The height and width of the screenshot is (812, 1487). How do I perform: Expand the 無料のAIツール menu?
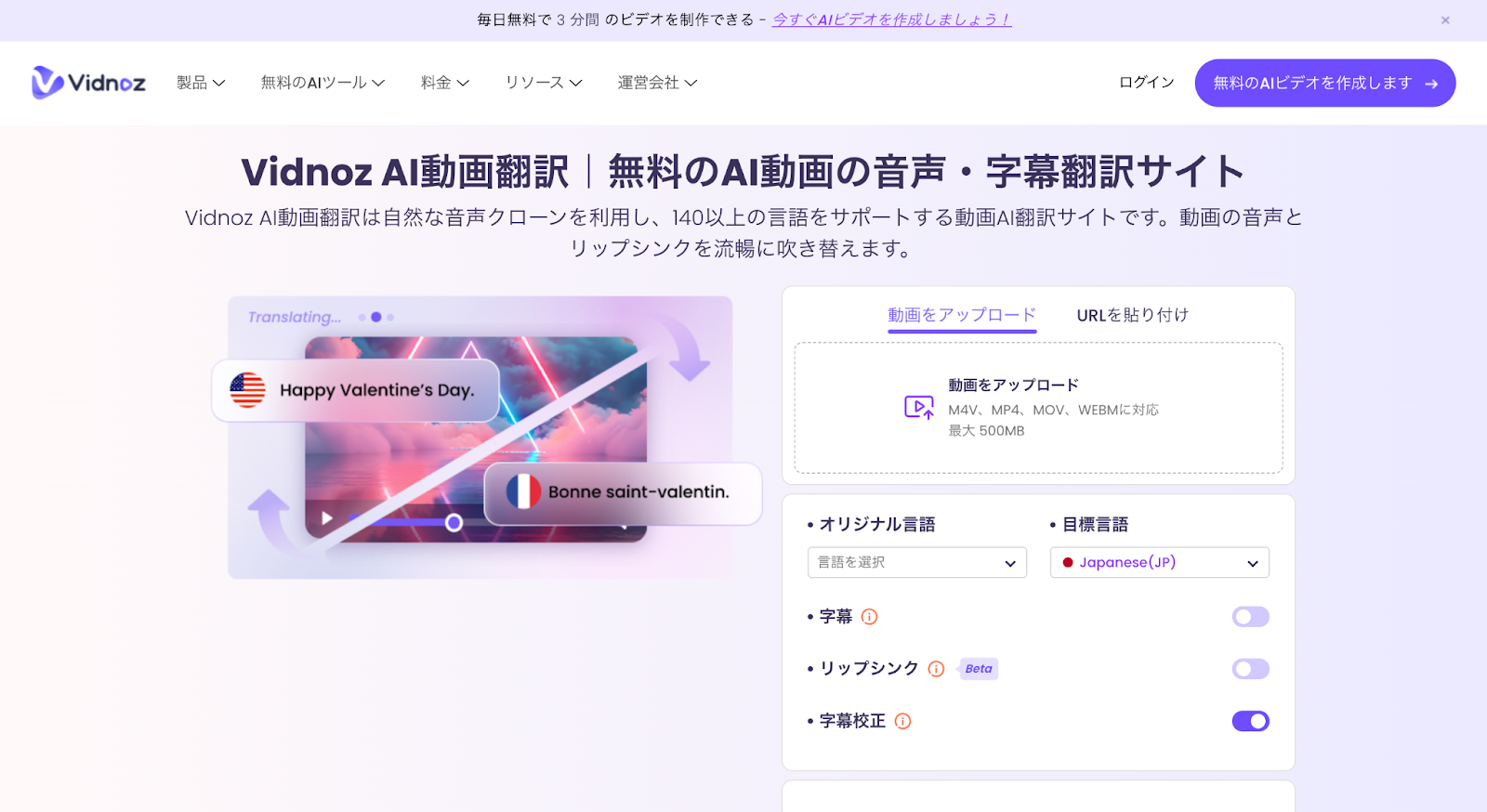[322, 83]
